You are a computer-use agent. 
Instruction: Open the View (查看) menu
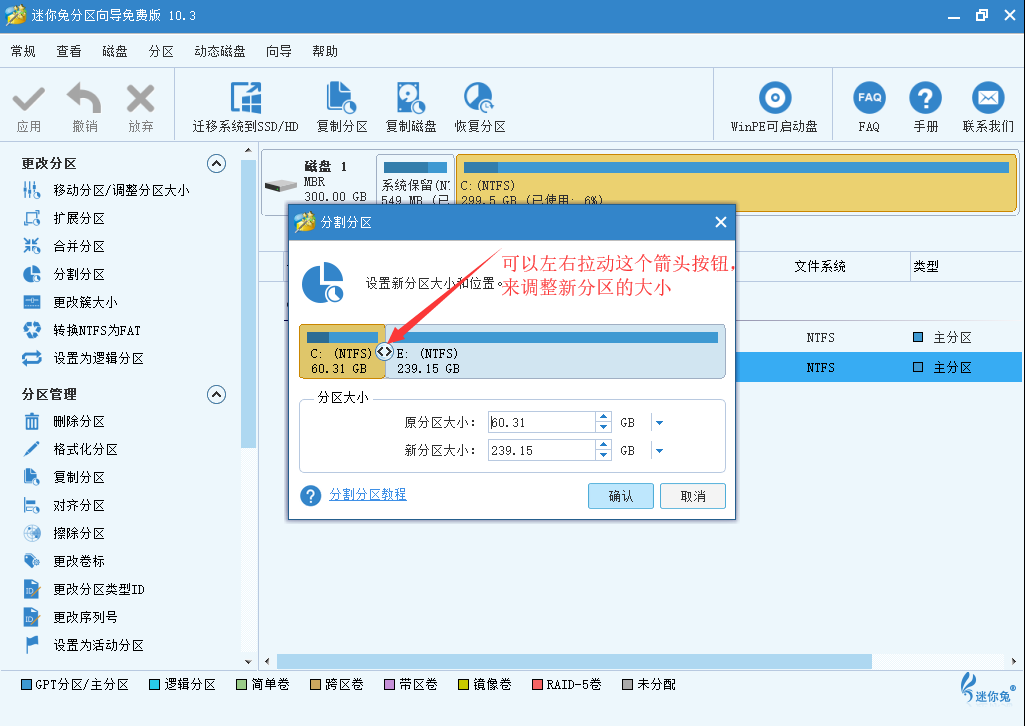click(69, 51)
